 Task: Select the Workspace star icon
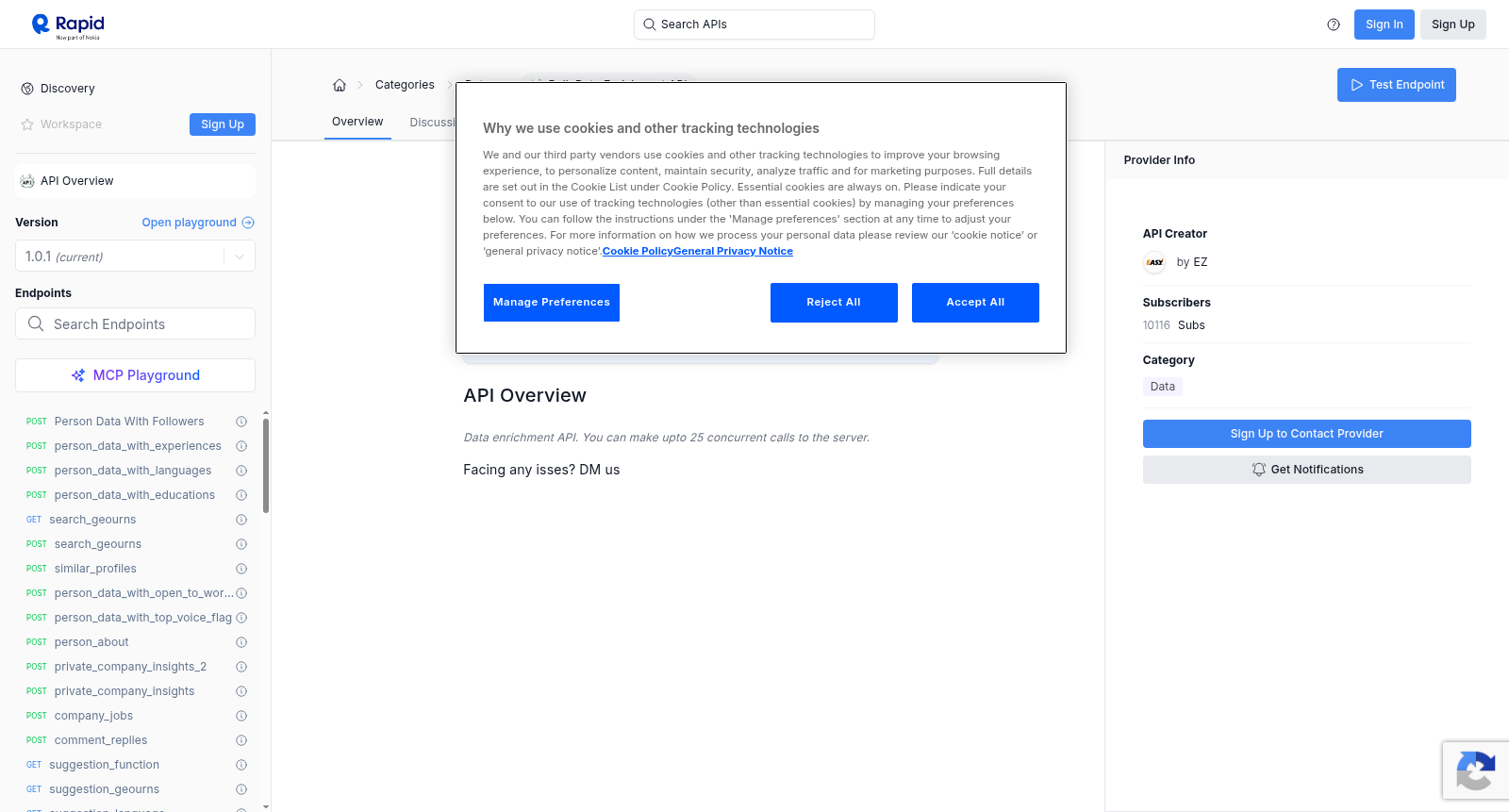[x=27, y=124]
